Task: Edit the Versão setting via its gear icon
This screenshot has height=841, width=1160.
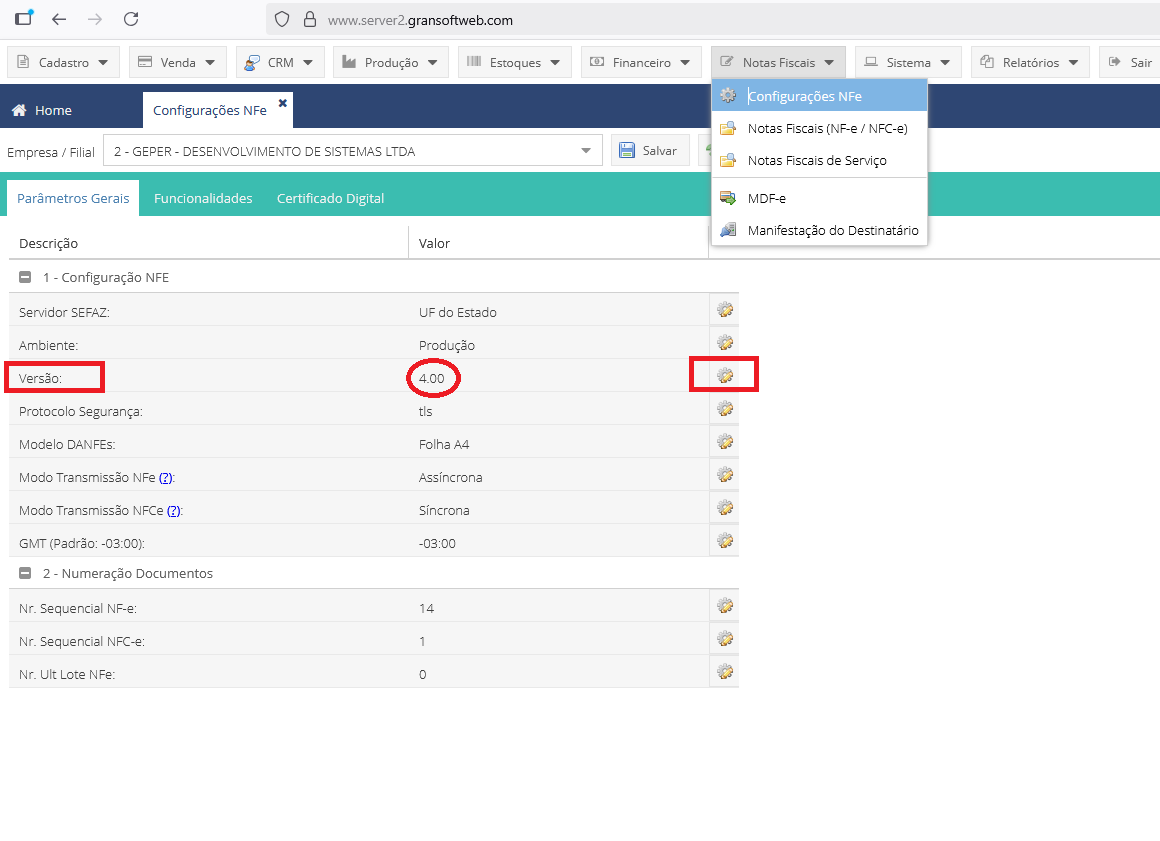Action: [x=725, y=376]
